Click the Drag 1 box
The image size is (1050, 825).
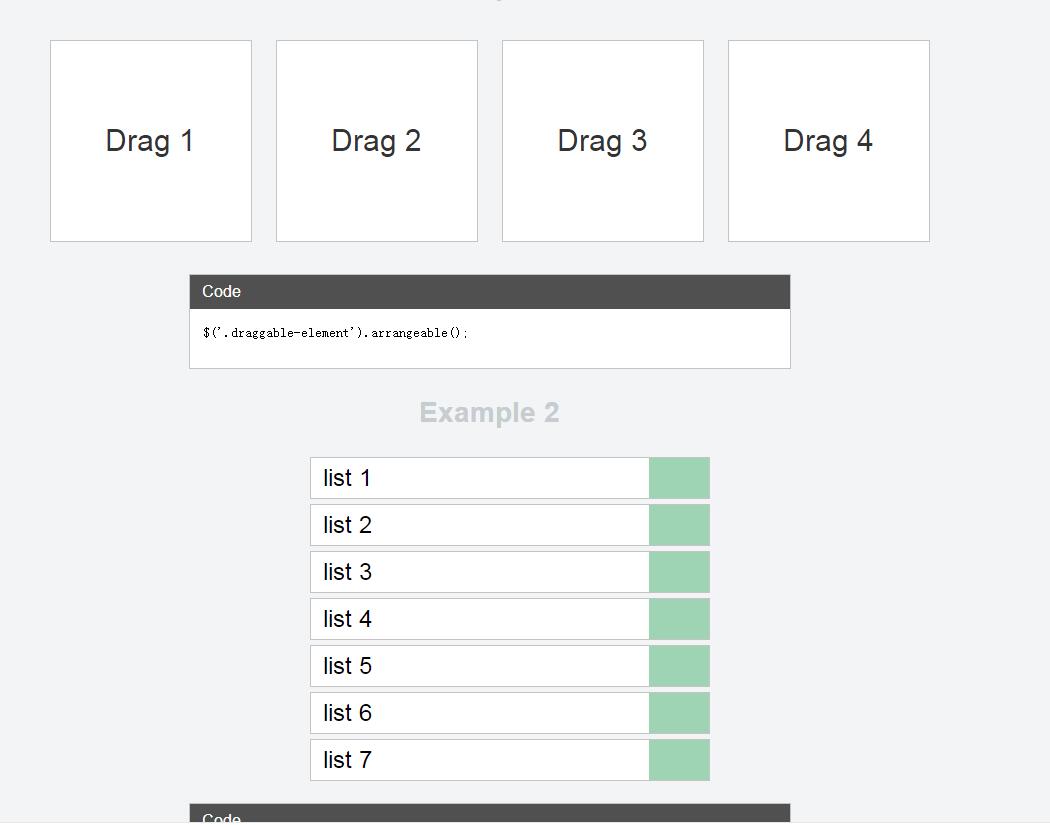[151, 141]
